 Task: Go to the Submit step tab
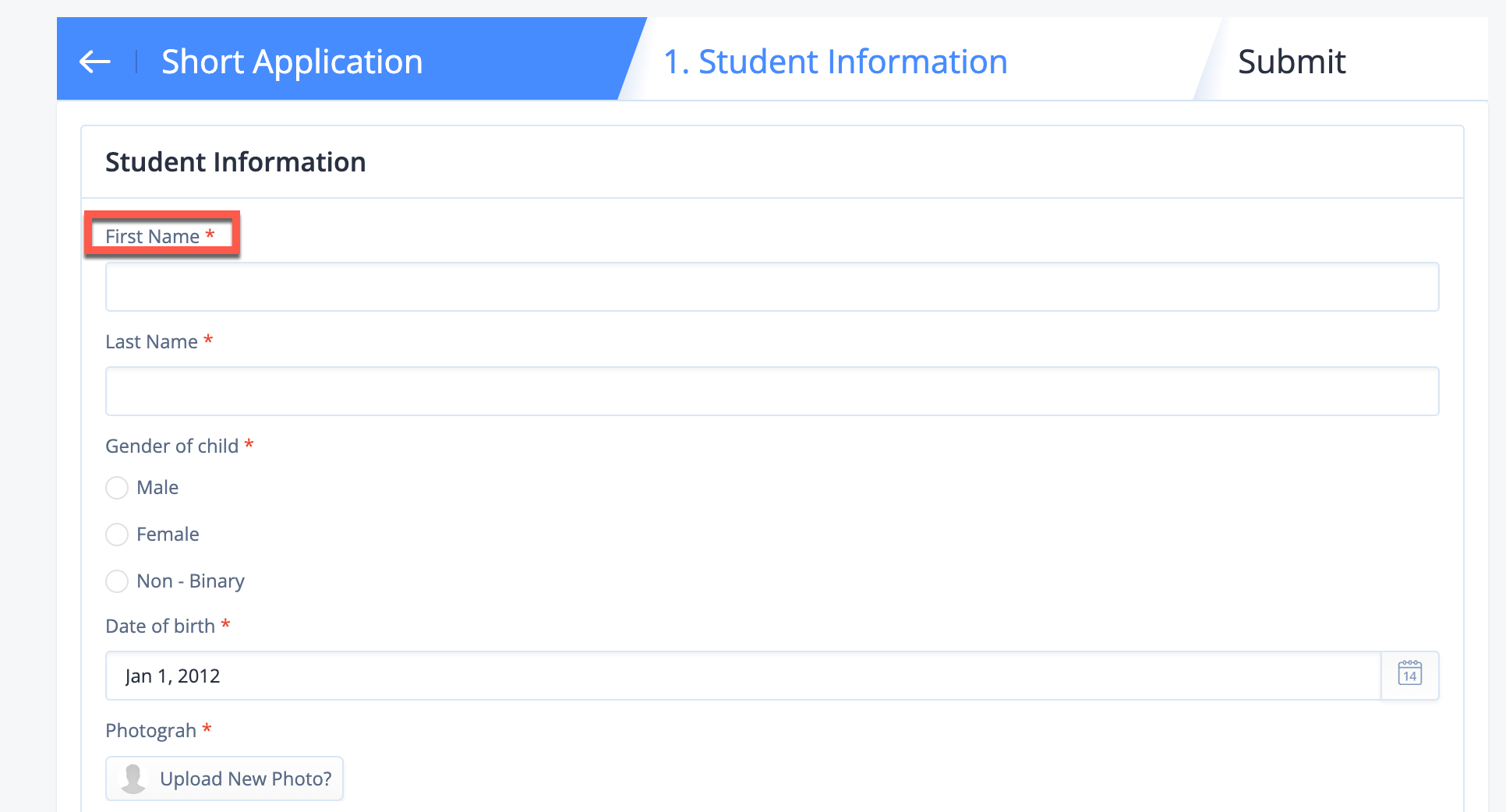click(x=1292, y=62)
